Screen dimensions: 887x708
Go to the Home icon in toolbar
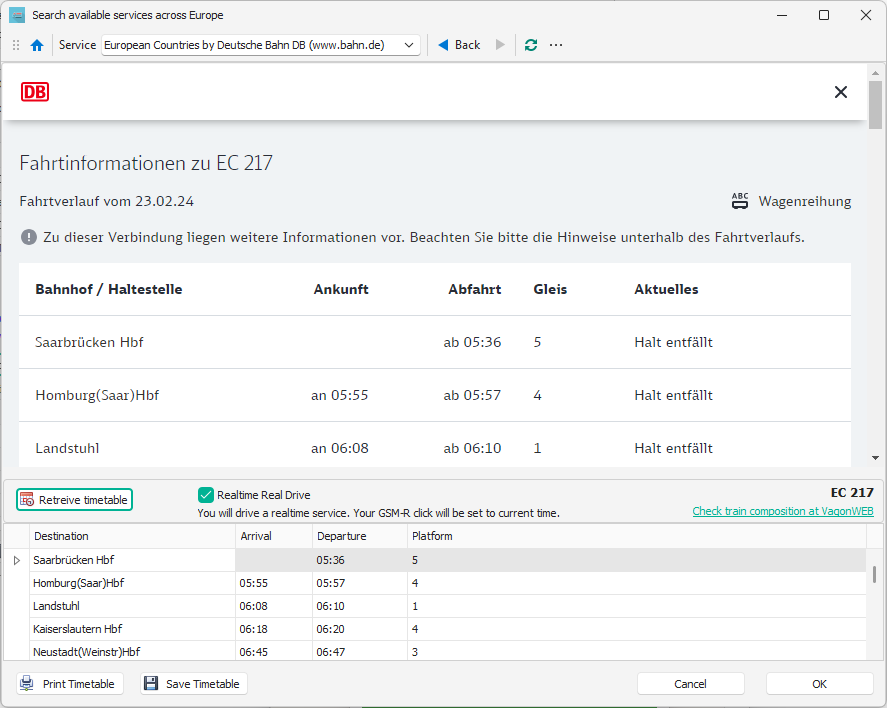(37, 45)
